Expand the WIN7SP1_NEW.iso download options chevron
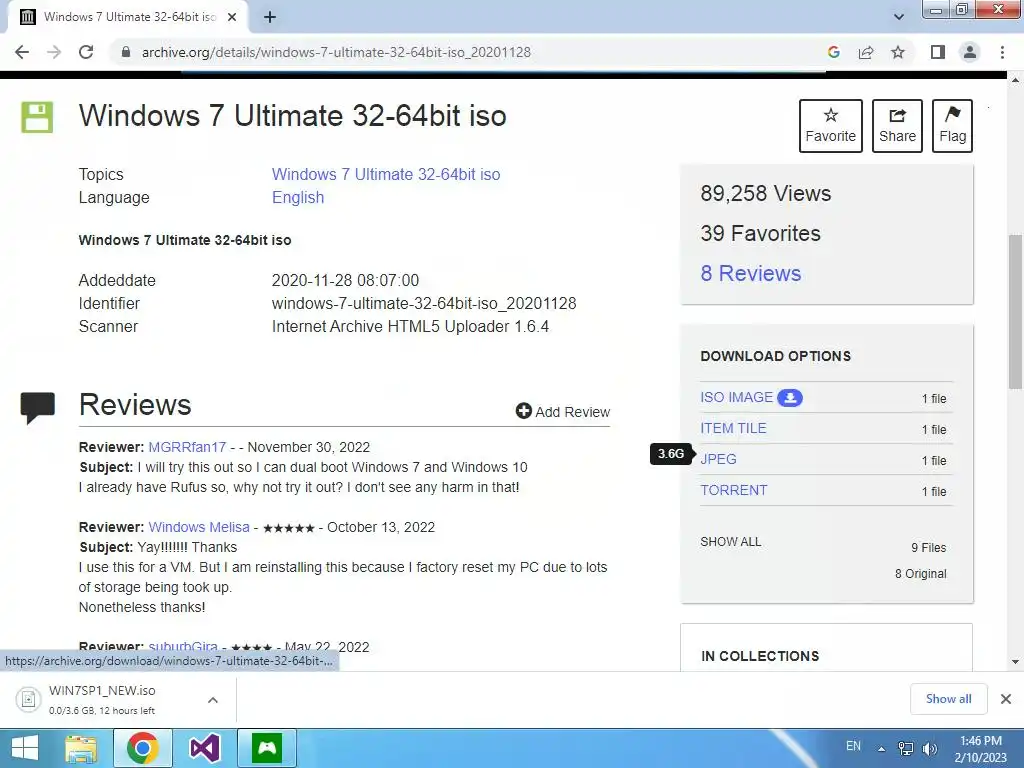Image resolution: width=1024 pixels, height=768 pixels. click(x=213, y=700)
